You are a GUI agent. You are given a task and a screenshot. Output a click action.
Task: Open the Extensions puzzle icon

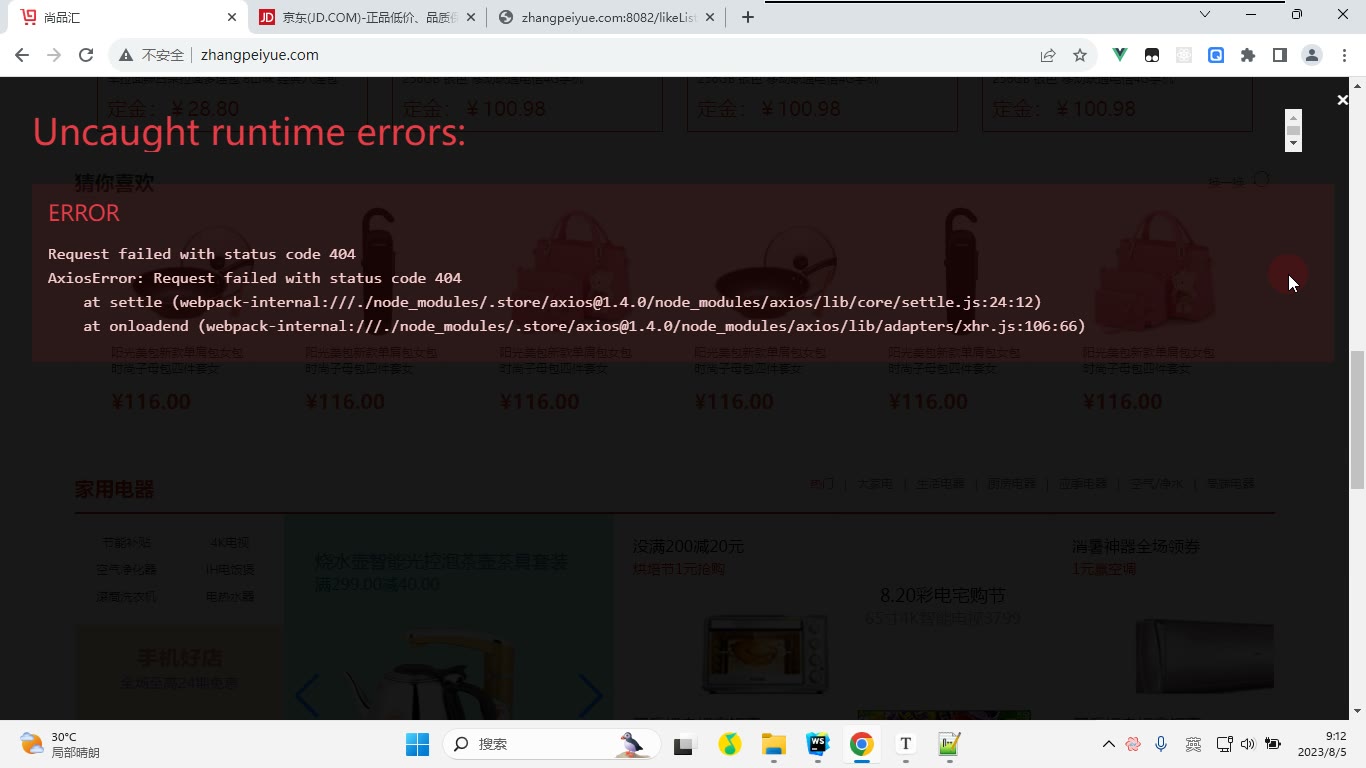pyautogui.click(x=1248, y=55)
